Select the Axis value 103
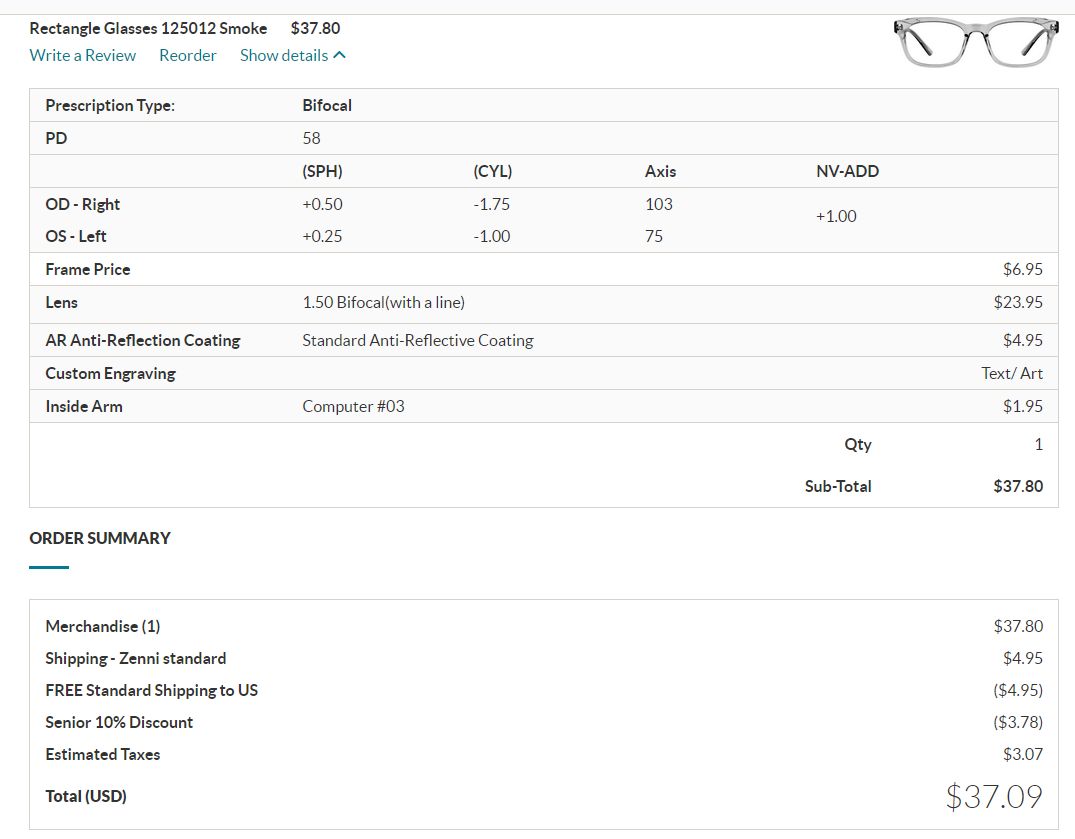Image resolution: width=1075 pixels, height=839 pixels. [x=659, y=204]
